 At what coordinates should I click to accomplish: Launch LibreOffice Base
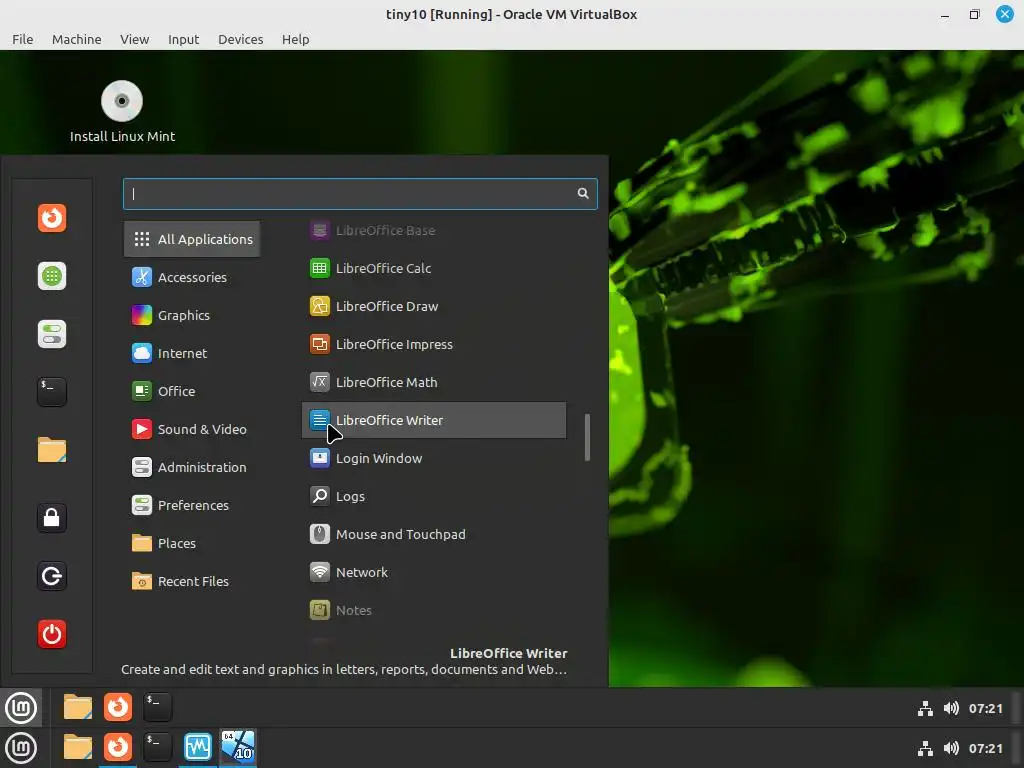434,230
